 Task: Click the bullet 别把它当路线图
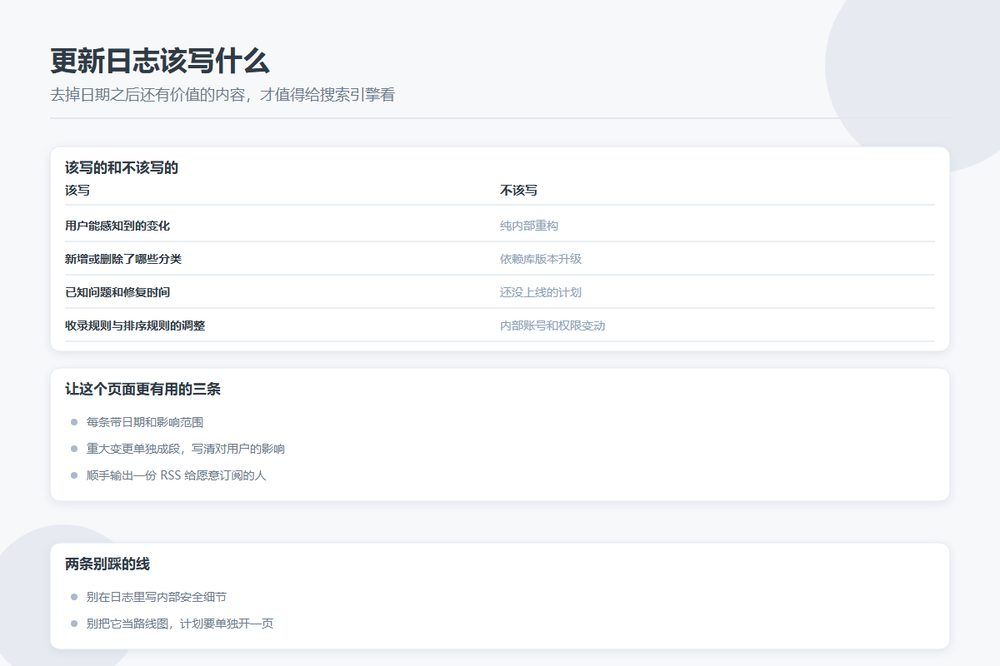pyautogui.click(x=180, y=624)
